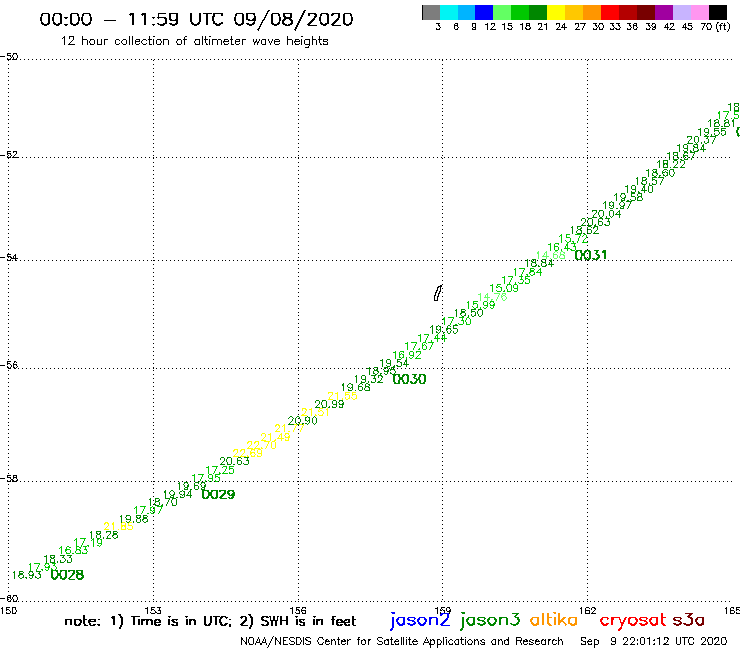Viewport: 740px width, 650px height.
Task: Click the 16.43 wave height value
Action: tap(562, 247)
